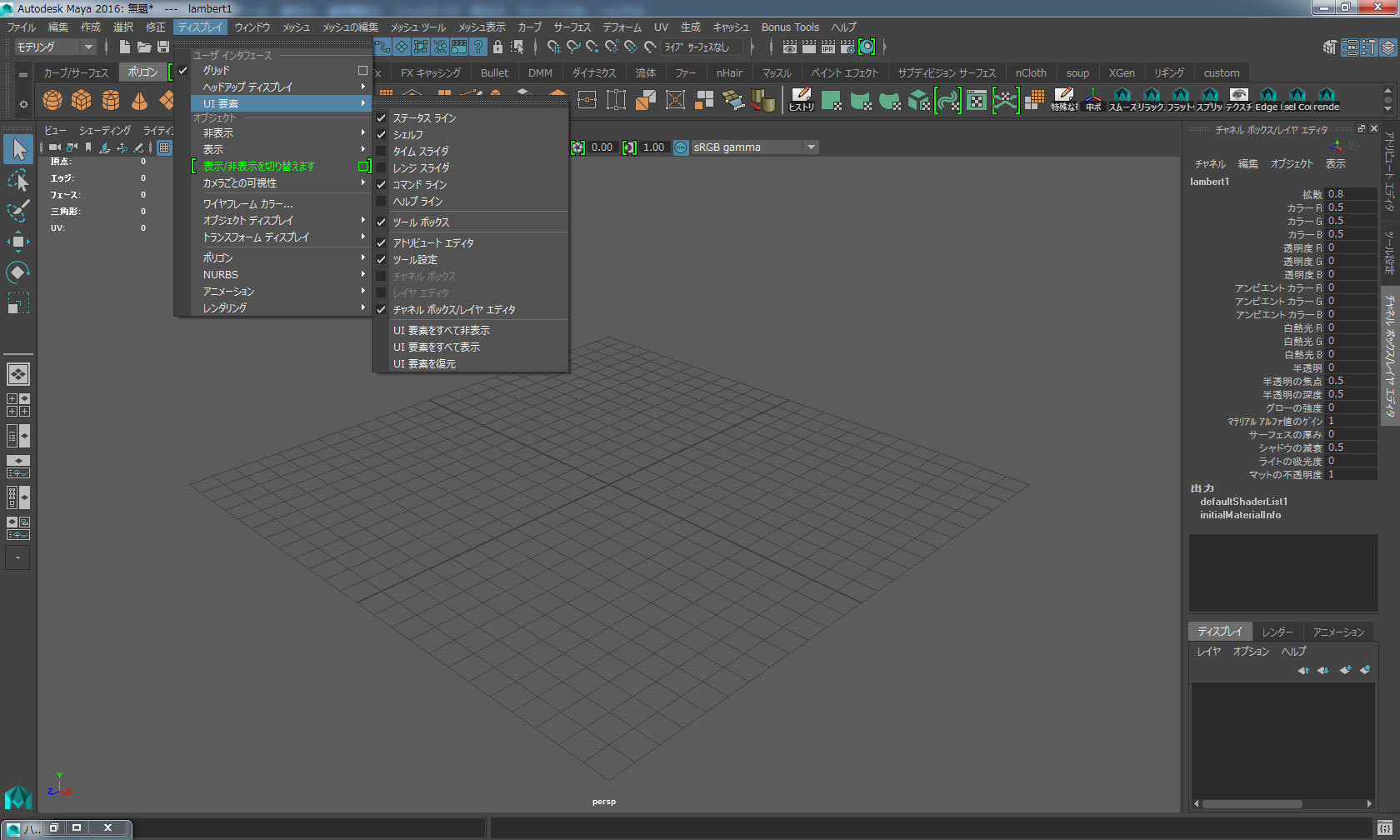Enable レンジ スライダ UI element
This screenshot has width=1400, height=840.
point(472,167)
